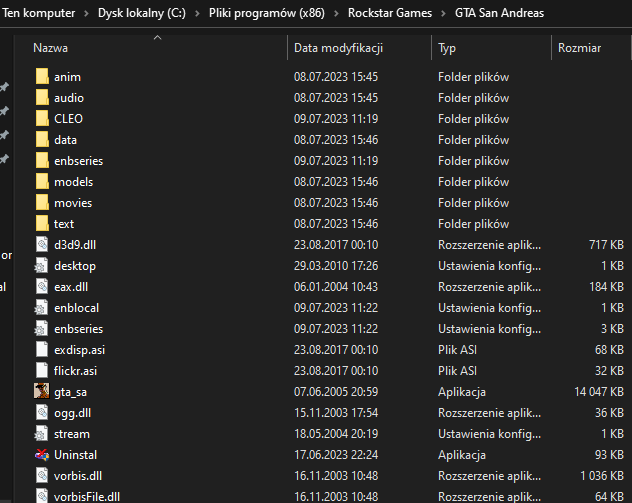Sort by Rozmiar column header
This screenshot has height=503, width=632.
click(x=579, y=48)
